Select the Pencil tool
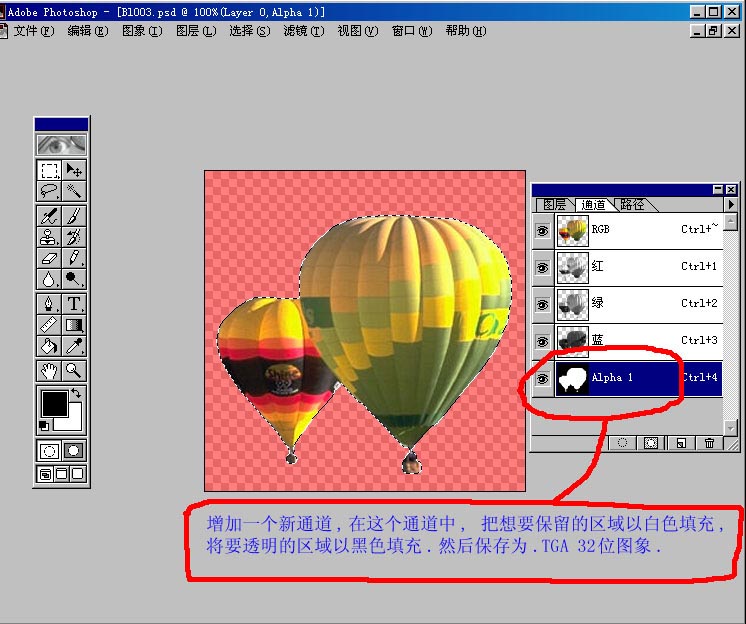Screen dimensions: 746x624 coord(74,258)
